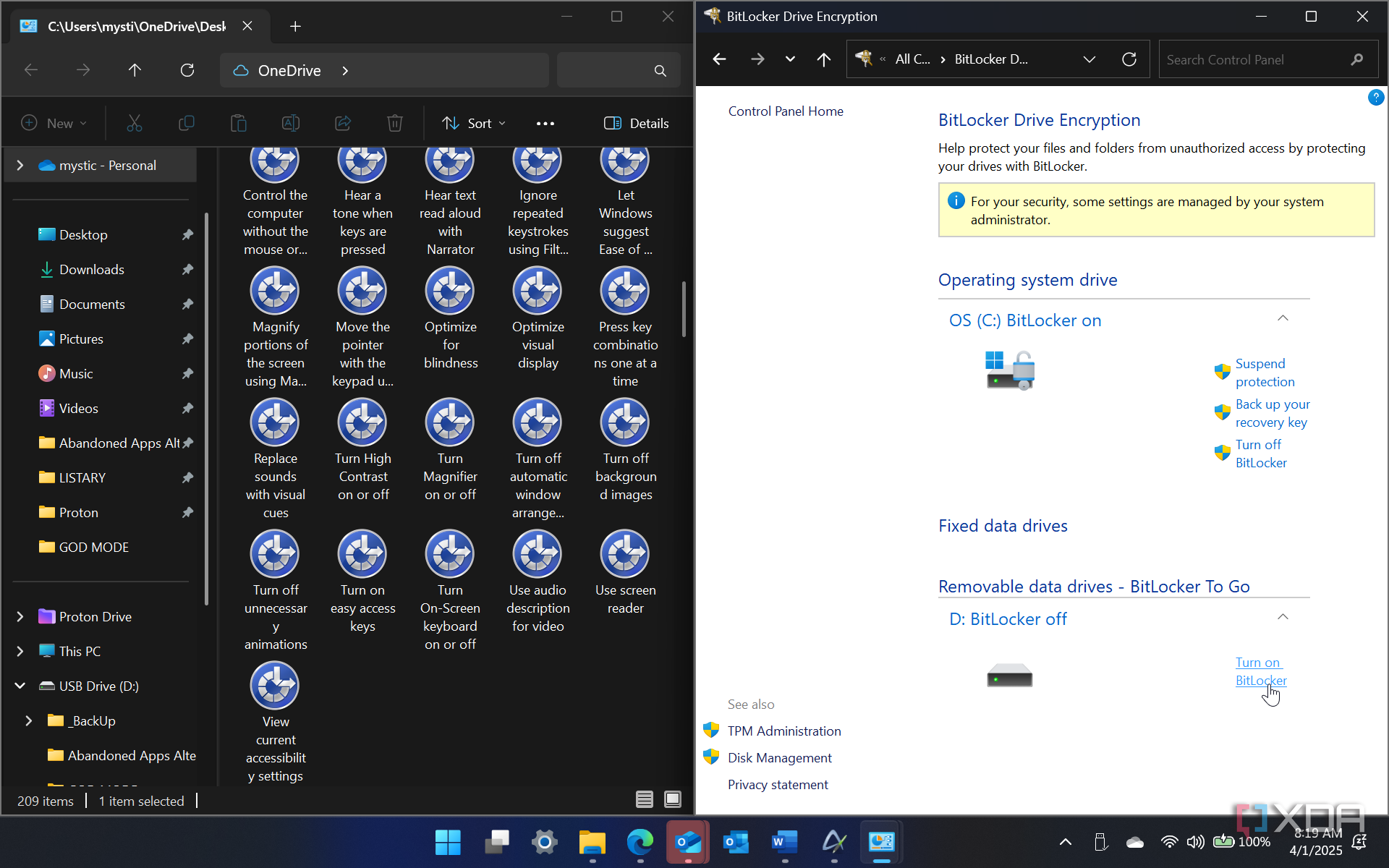The image size is (1389, 868).
Task: Click the Paste icon in File Explorer toolbar
Action: point(238,124)
